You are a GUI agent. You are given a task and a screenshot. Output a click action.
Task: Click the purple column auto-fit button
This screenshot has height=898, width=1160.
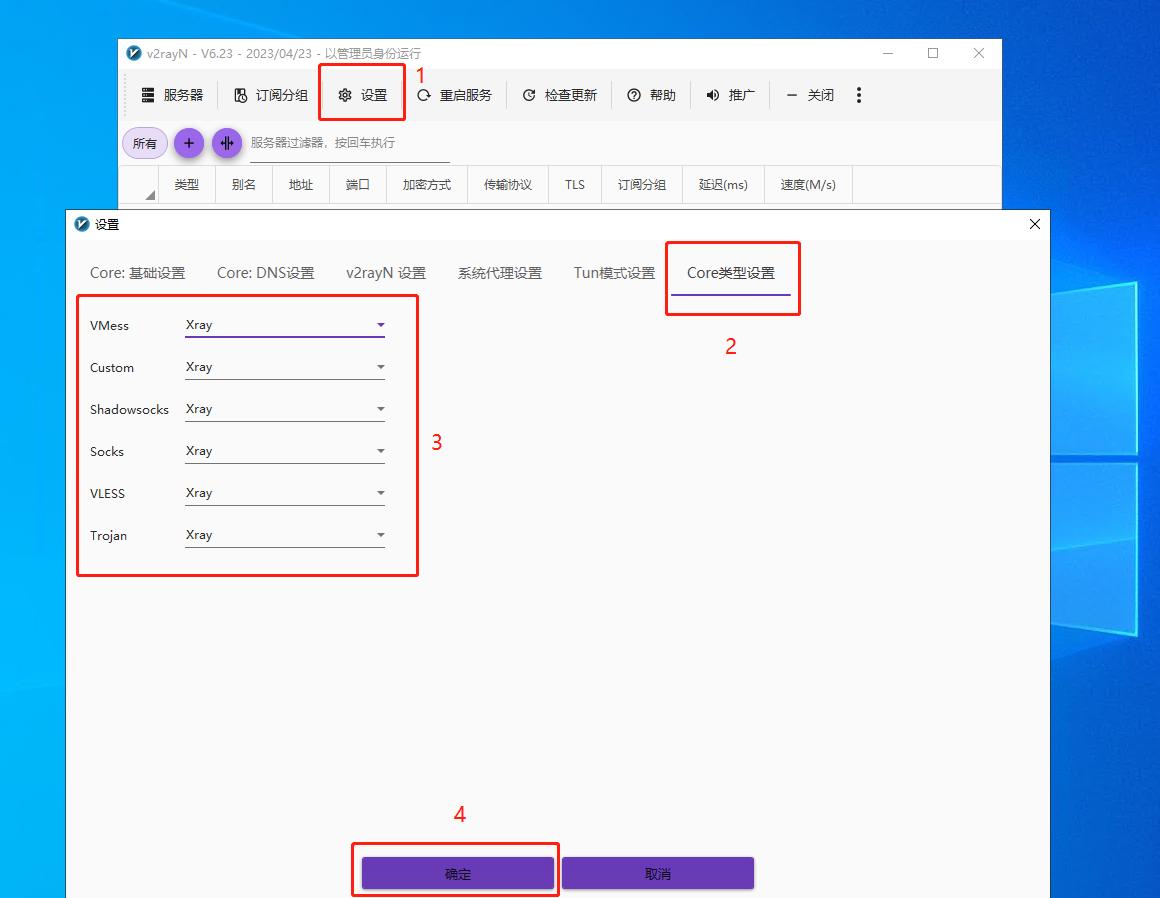click(227, 143)
